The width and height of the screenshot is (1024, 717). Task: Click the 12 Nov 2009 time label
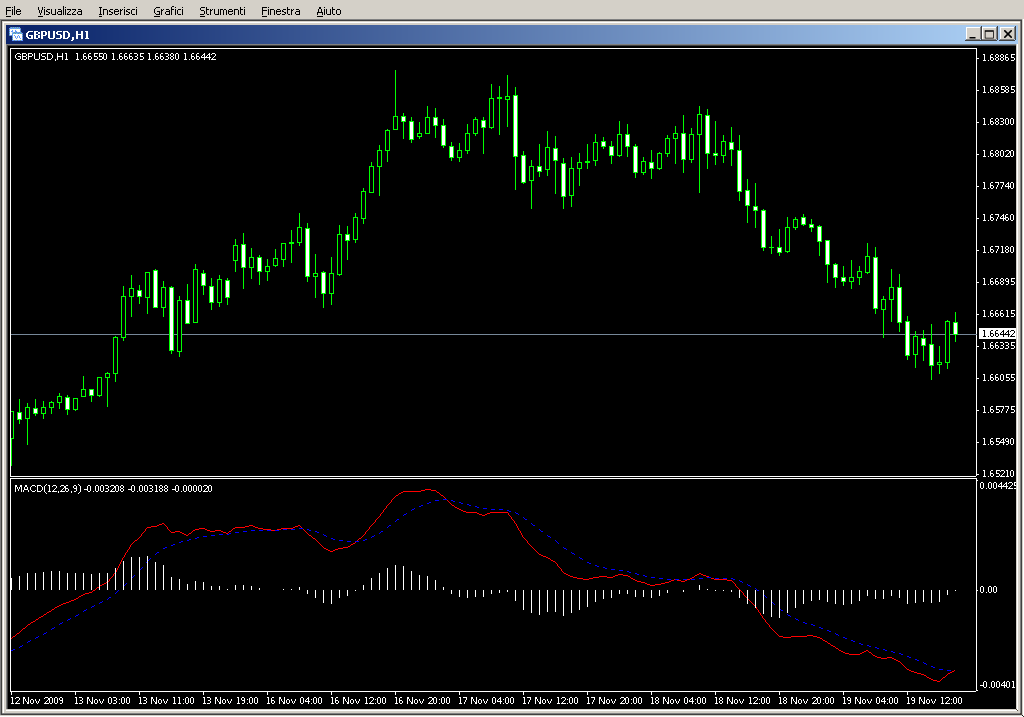click(37, 701)
